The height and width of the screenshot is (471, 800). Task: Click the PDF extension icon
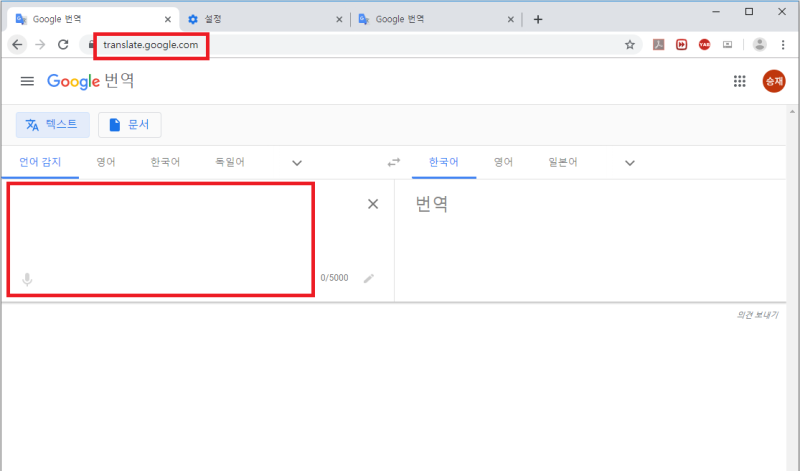tap(658, 45)
